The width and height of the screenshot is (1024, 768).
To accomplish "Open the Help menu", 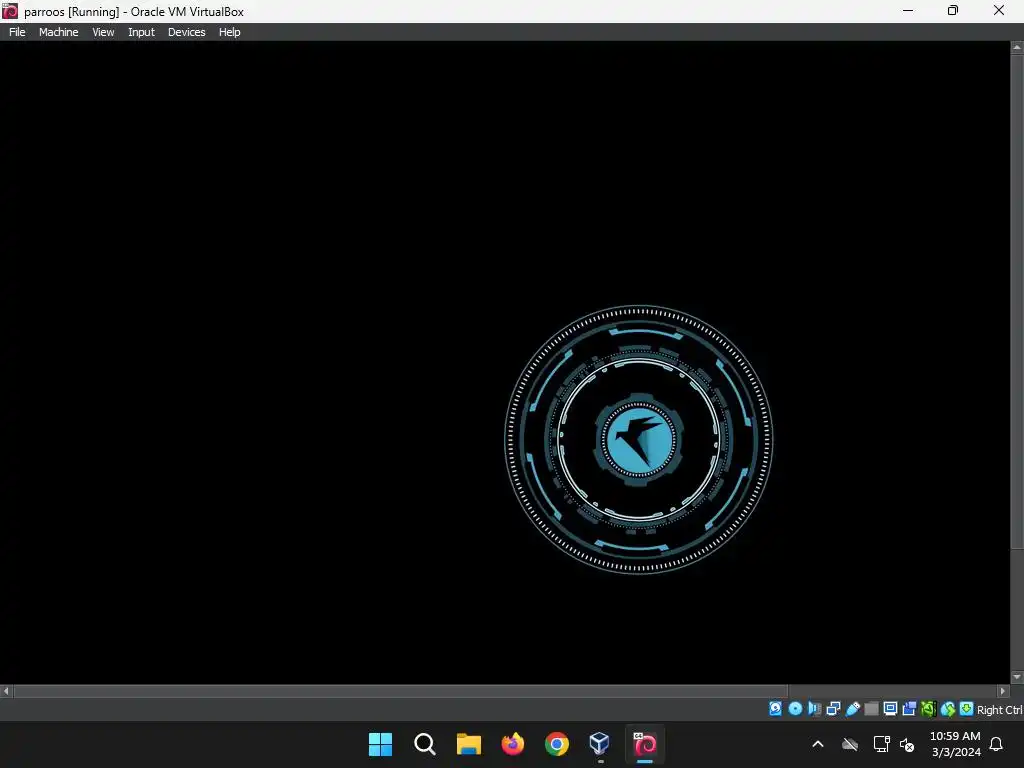I will coord(229,32).
